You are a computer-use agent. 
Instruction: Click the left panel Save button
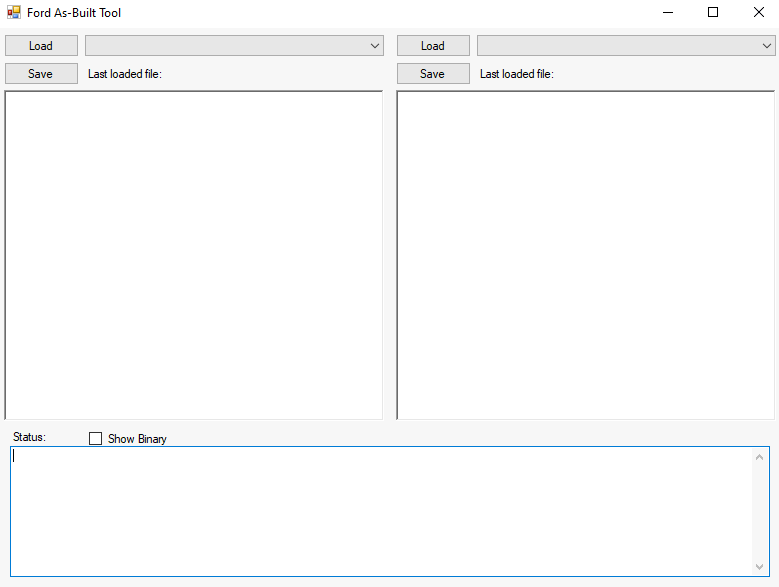click(41, 73)
